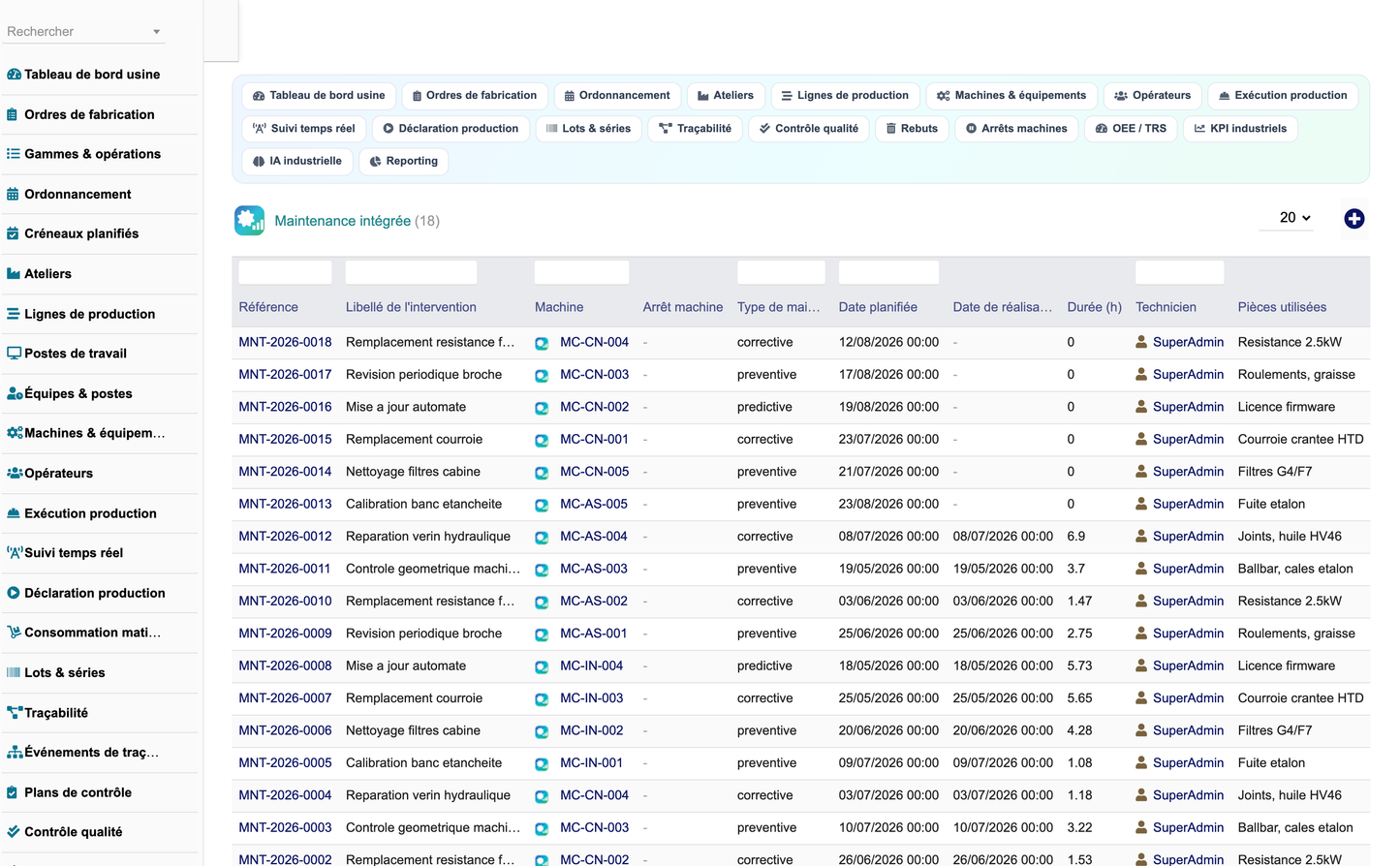This screenshot has height=866, width=1400.
Task: Click the machine icon beside MC-AS-005
Action: click(x=542, y=505)
